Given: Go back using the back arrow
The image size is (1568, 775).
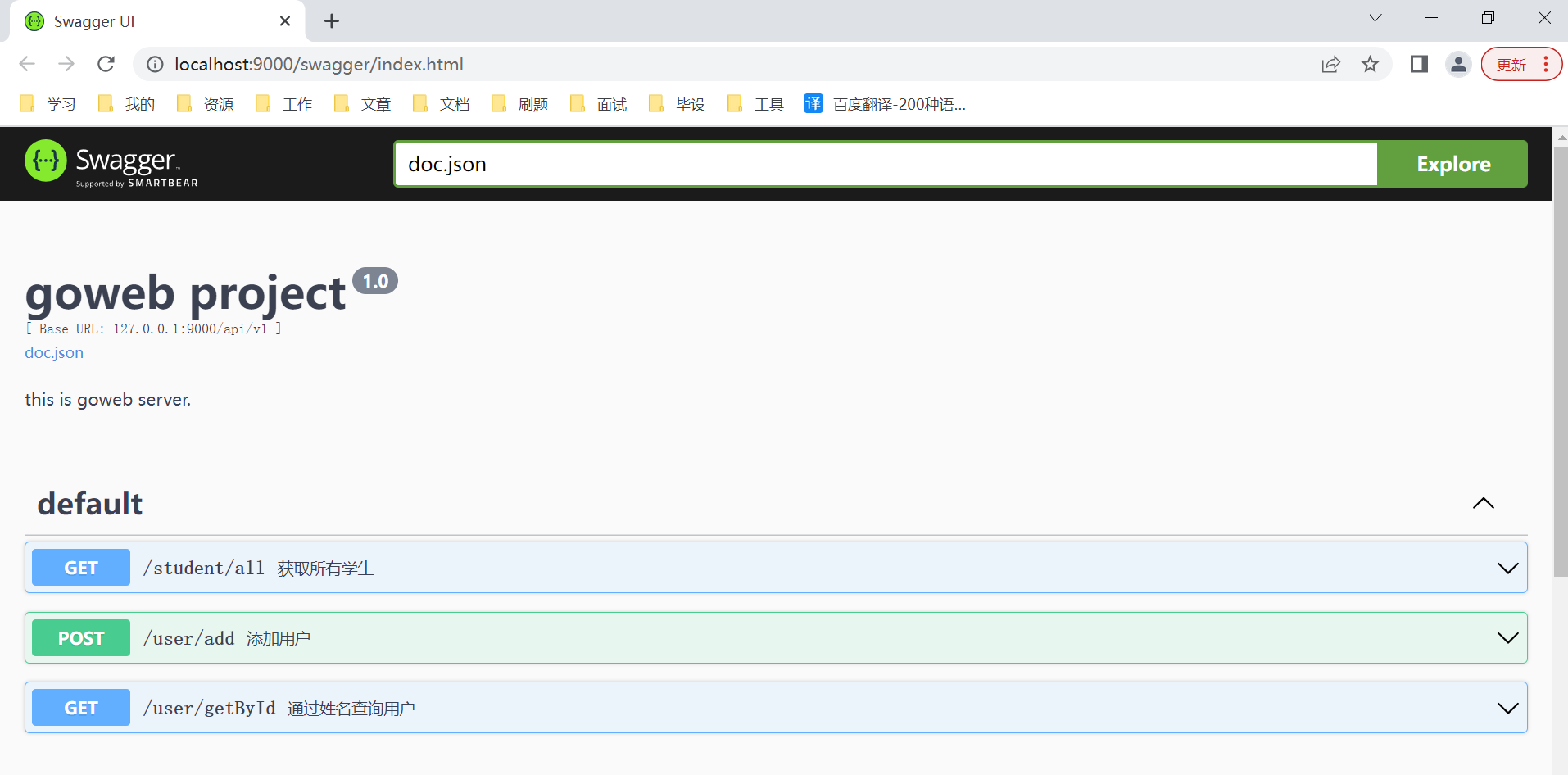Looking at the screenshot, I should (x=27, y=64).
